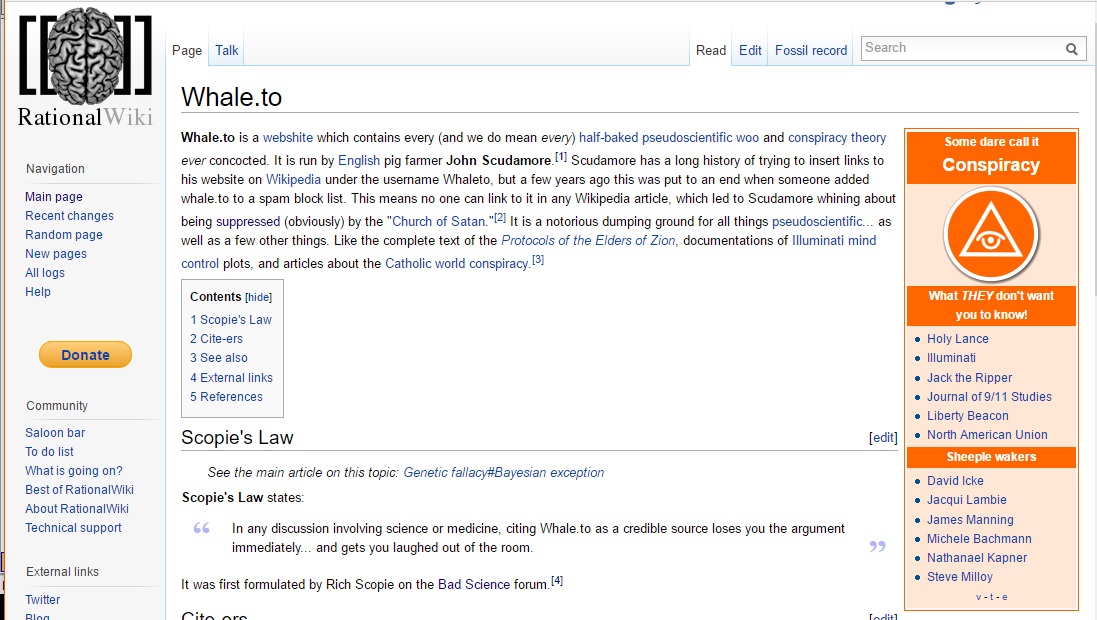Image resolution: width=1097 pixels, height=620 pixels.
Task: Open James Manning link
Action: (970, 520)
